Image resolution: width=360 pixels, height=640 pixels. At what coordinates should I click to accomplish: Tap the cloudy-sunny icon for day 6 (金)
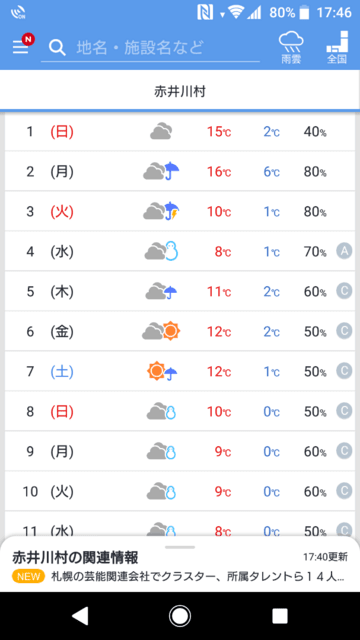pyautogui.click(x=161, y=331)
